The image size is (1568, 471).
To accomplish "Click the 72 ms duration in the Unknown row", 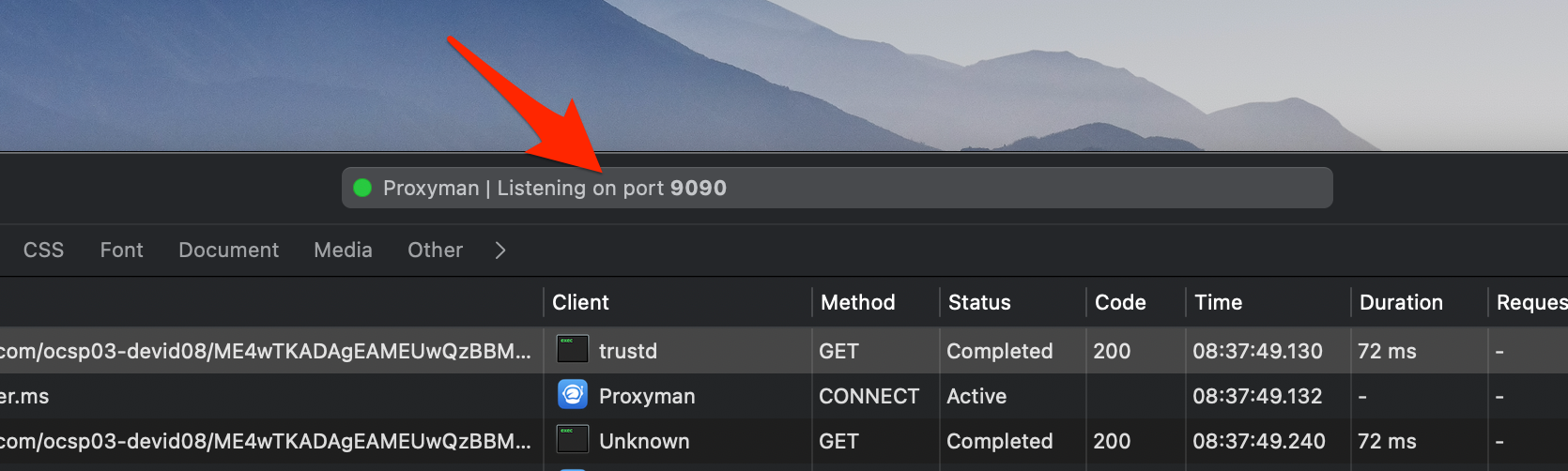I will point(1387,441).
